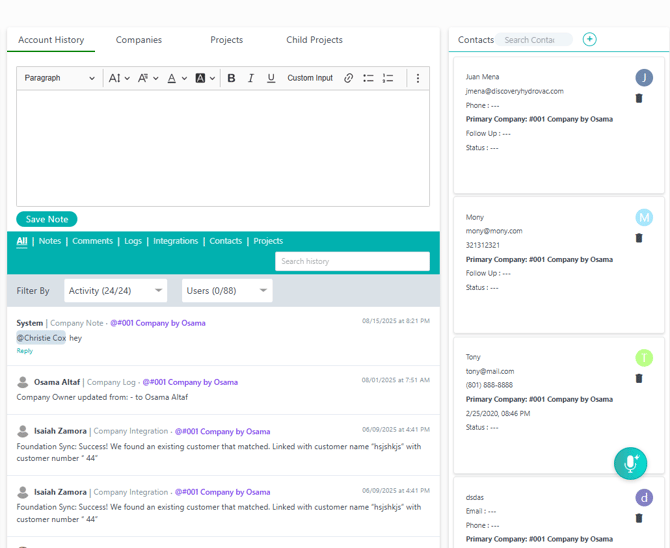This screenshot has height=548, width=670.
Task: Click Tony's T avatar
Action: point(644,358)
